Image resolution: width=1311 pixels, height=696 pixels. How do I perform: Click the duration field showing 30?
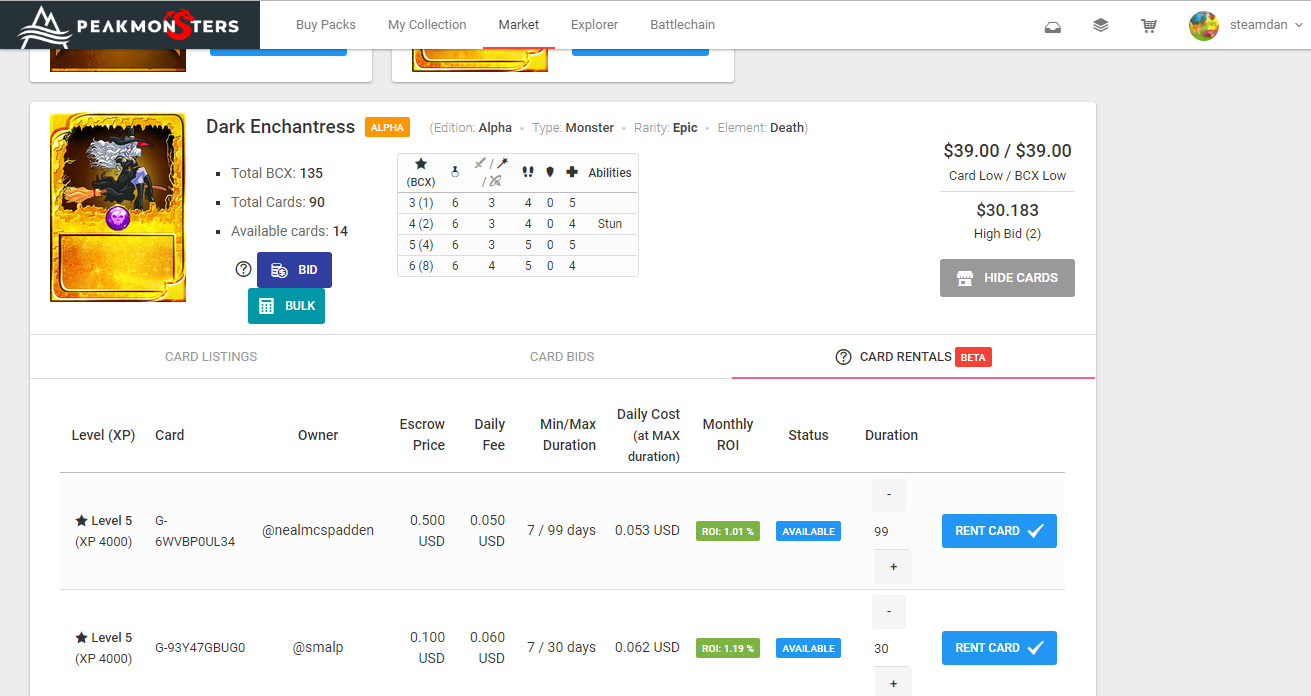click(891, 648)
